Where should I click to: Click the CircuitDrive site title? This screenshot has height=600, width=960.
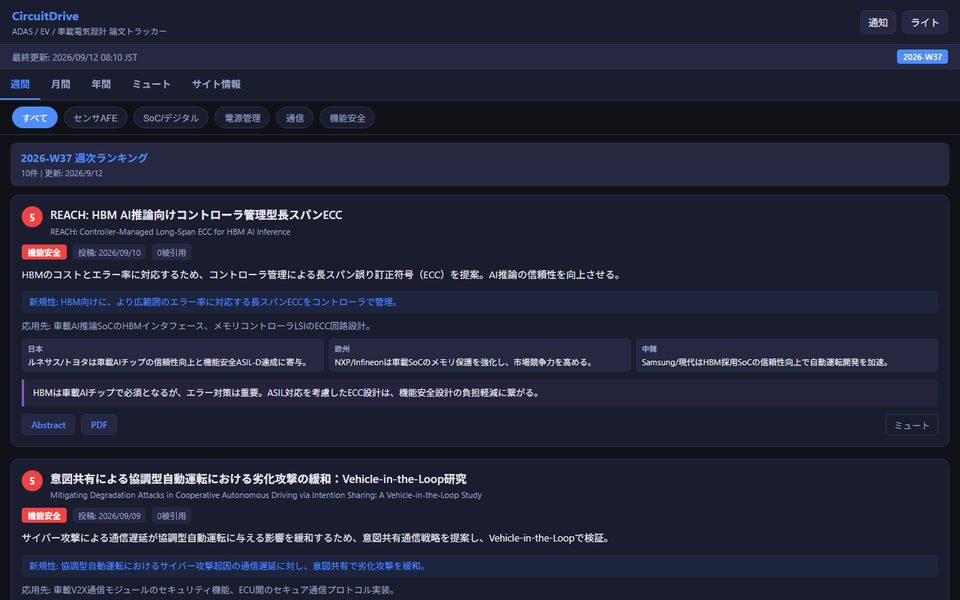[45, 16]
